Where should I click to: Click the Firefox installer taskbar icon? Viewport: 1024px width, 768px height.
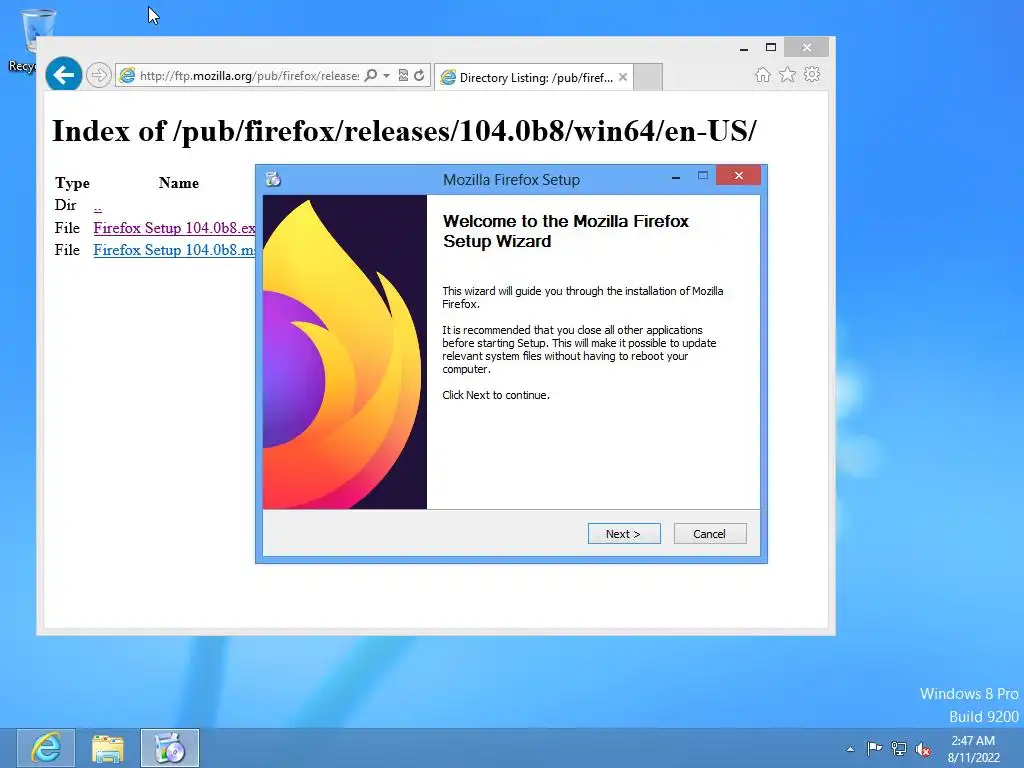click(x=170, y=748)
